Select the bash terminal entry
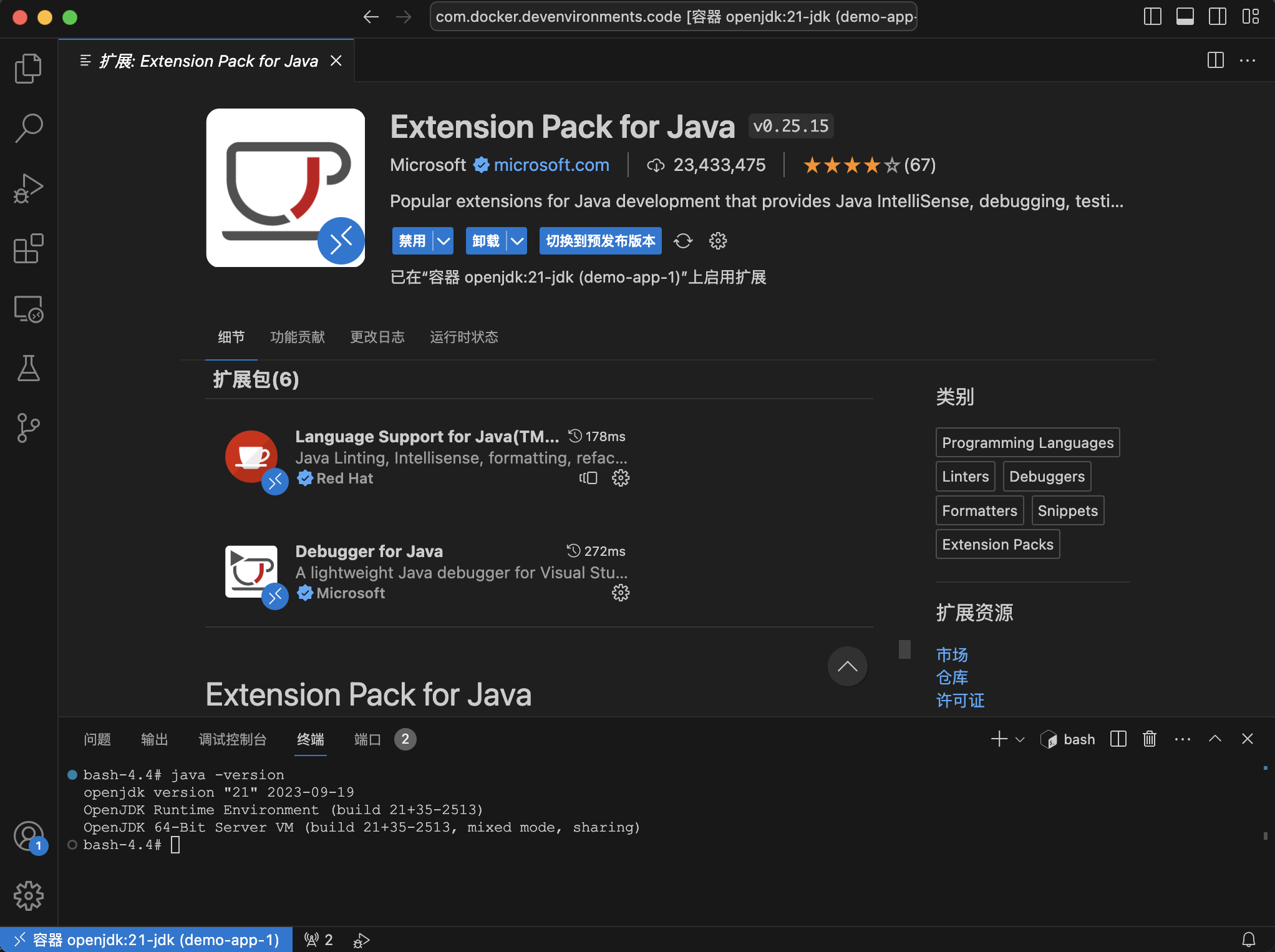 pos(1068,739)
